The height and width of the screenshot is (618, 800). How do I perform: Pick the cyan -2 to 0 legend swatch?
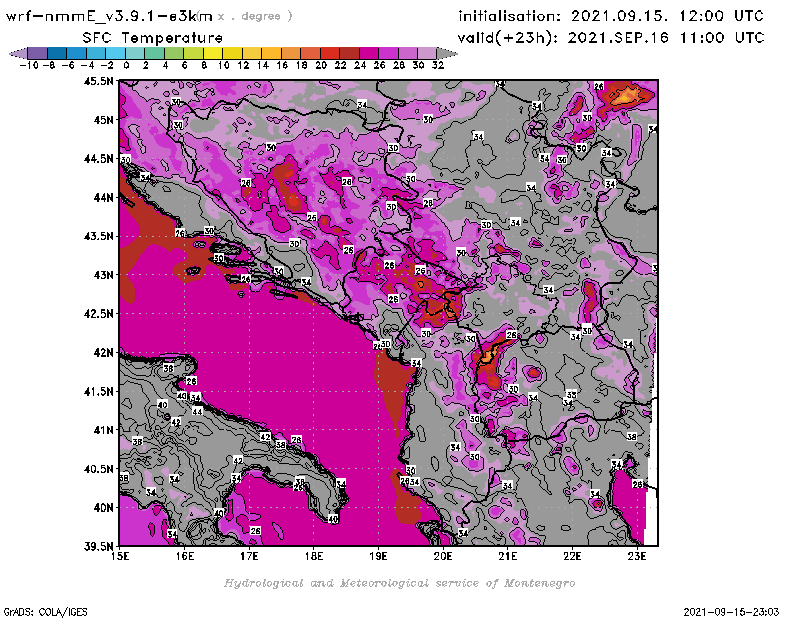coord(115,53)
